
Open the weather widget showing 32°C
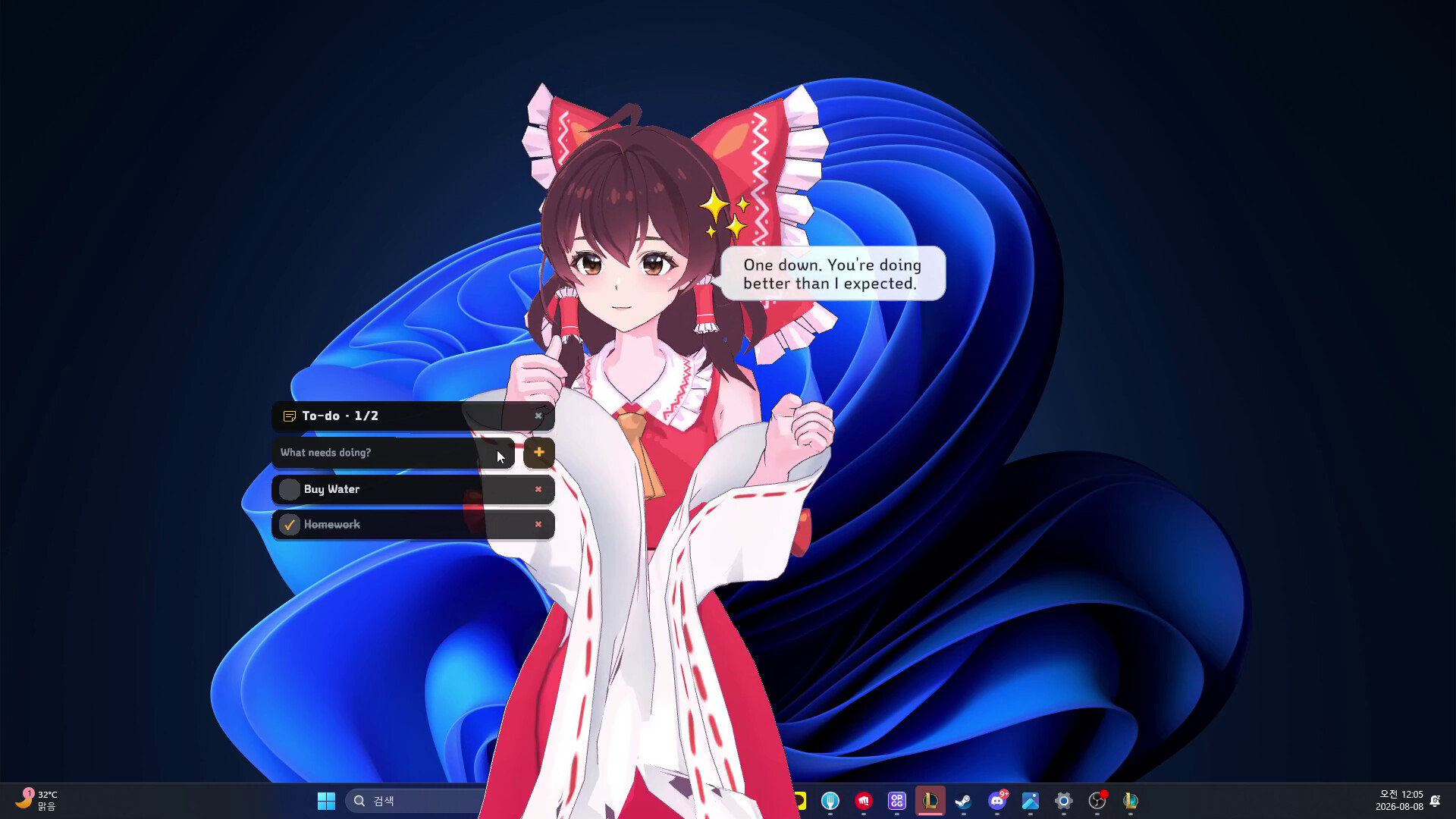tap(36, 801)
